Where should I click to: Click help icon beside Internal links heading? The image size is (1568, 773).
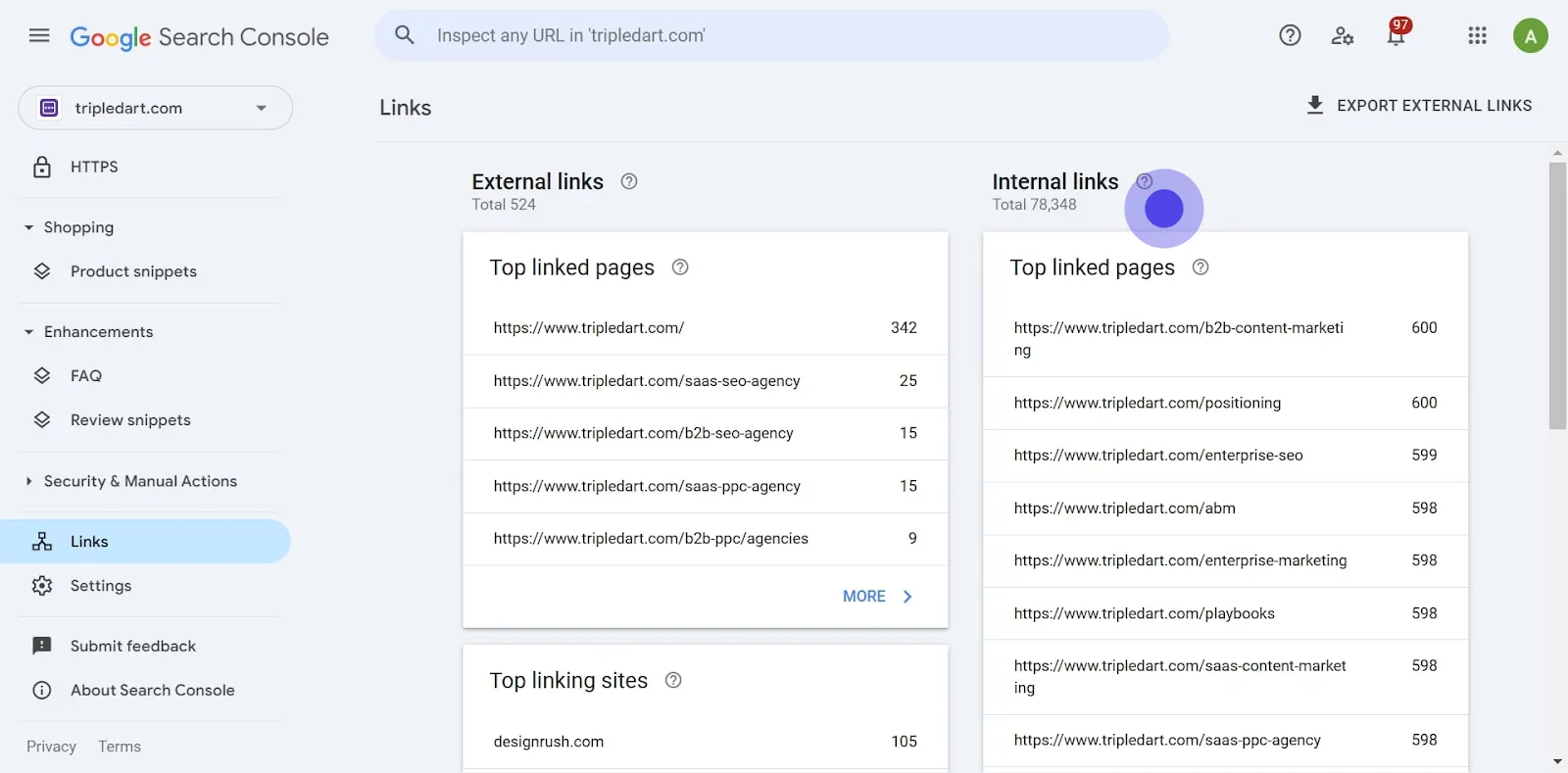coord(1144,181)
